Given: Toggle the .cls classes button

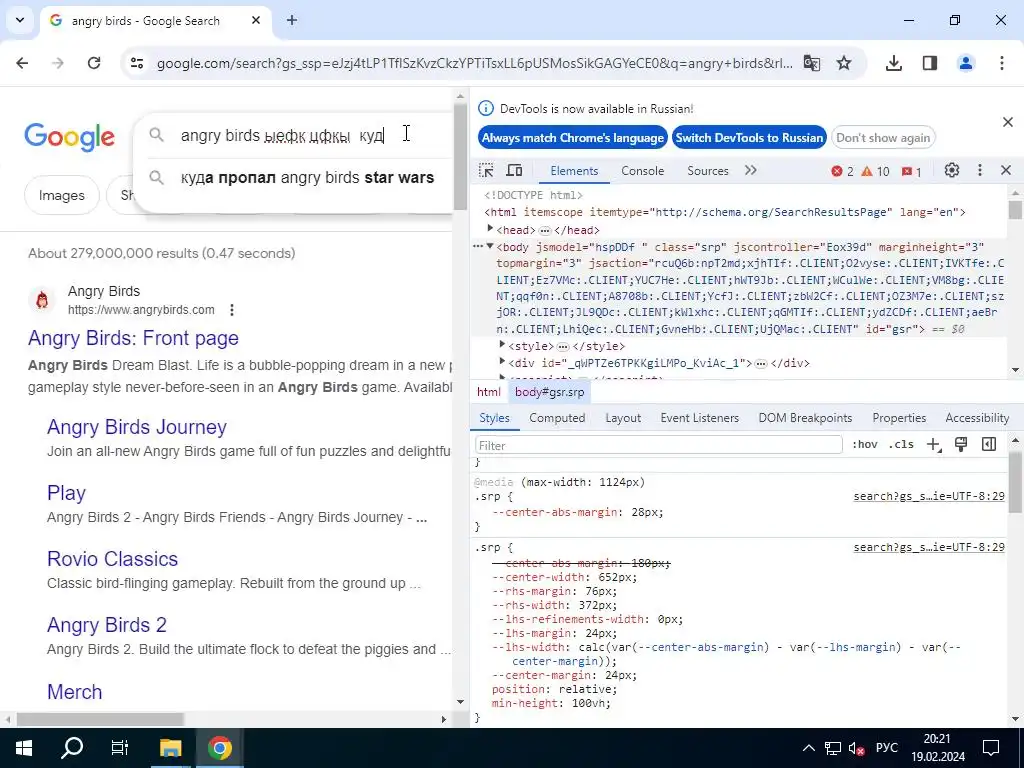Looking at the screenshot, I should [901, 445].
